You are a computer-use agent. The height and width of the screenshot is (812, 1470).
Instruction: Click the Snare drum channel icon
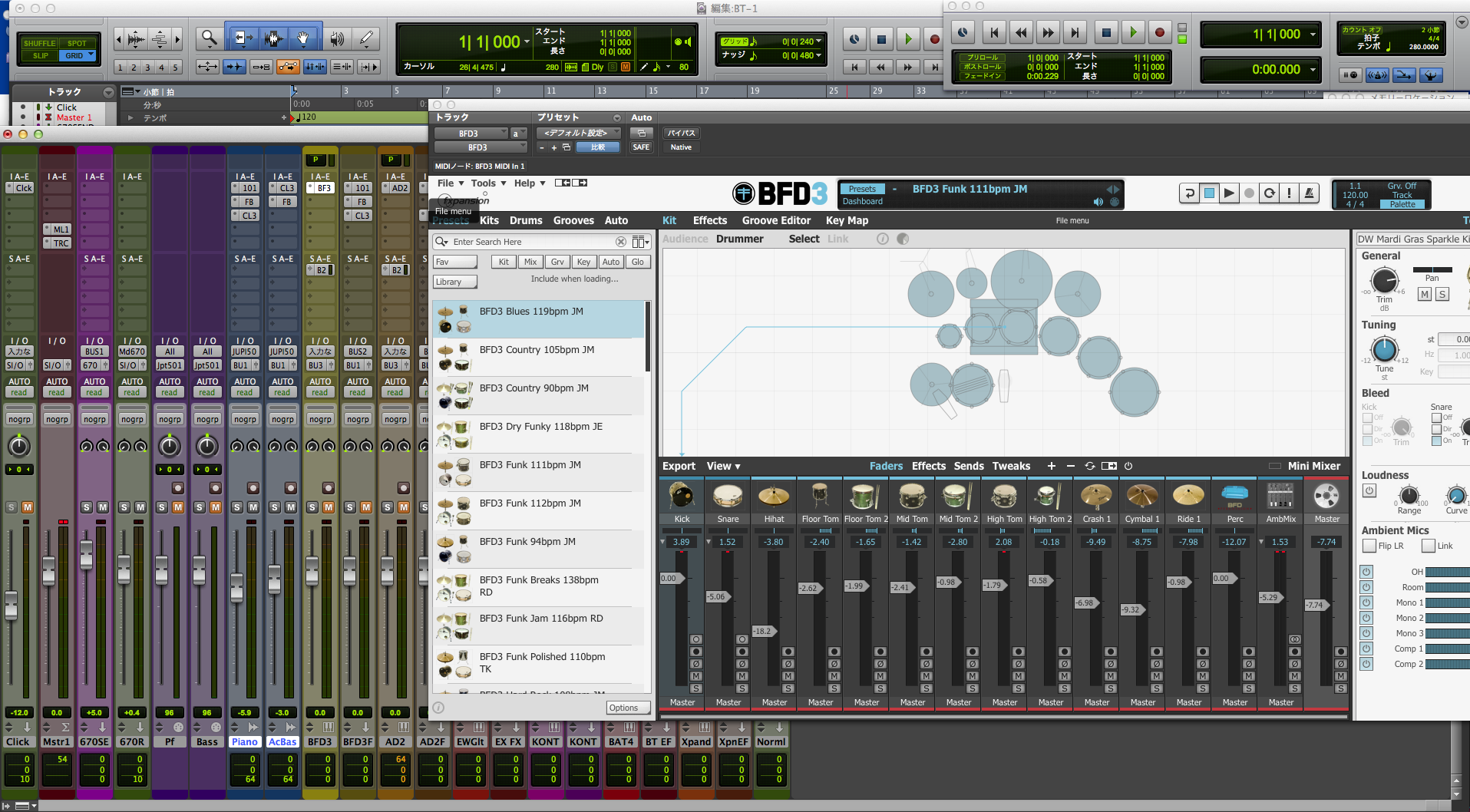tap(728, 496)
